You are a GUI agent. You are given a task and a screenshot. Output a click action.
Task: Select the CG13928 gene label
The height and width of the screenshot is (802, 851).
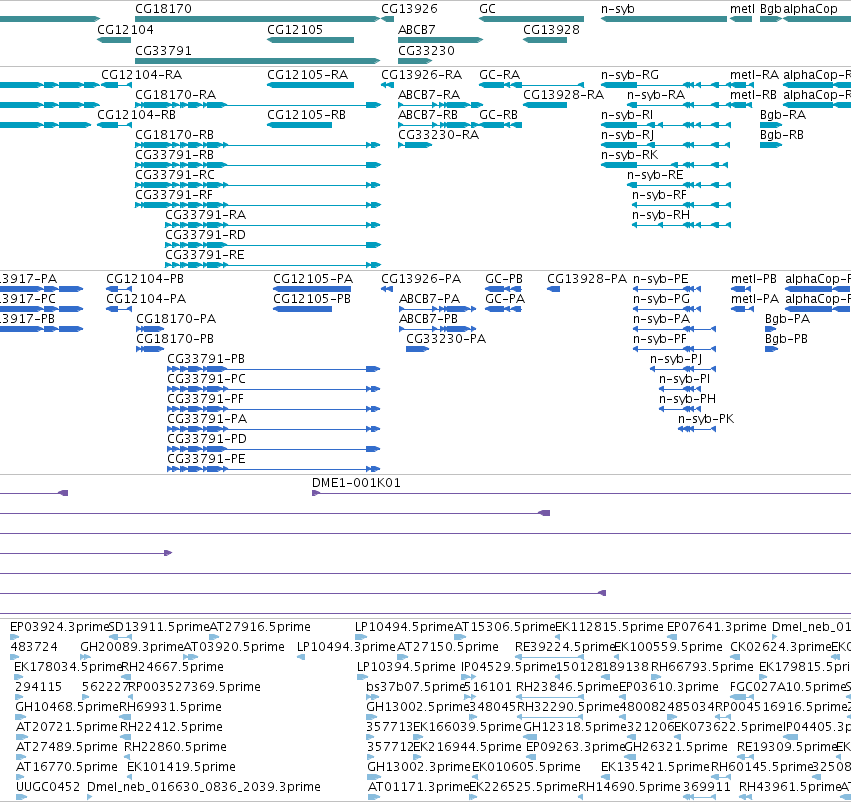[x=551, y=29]
